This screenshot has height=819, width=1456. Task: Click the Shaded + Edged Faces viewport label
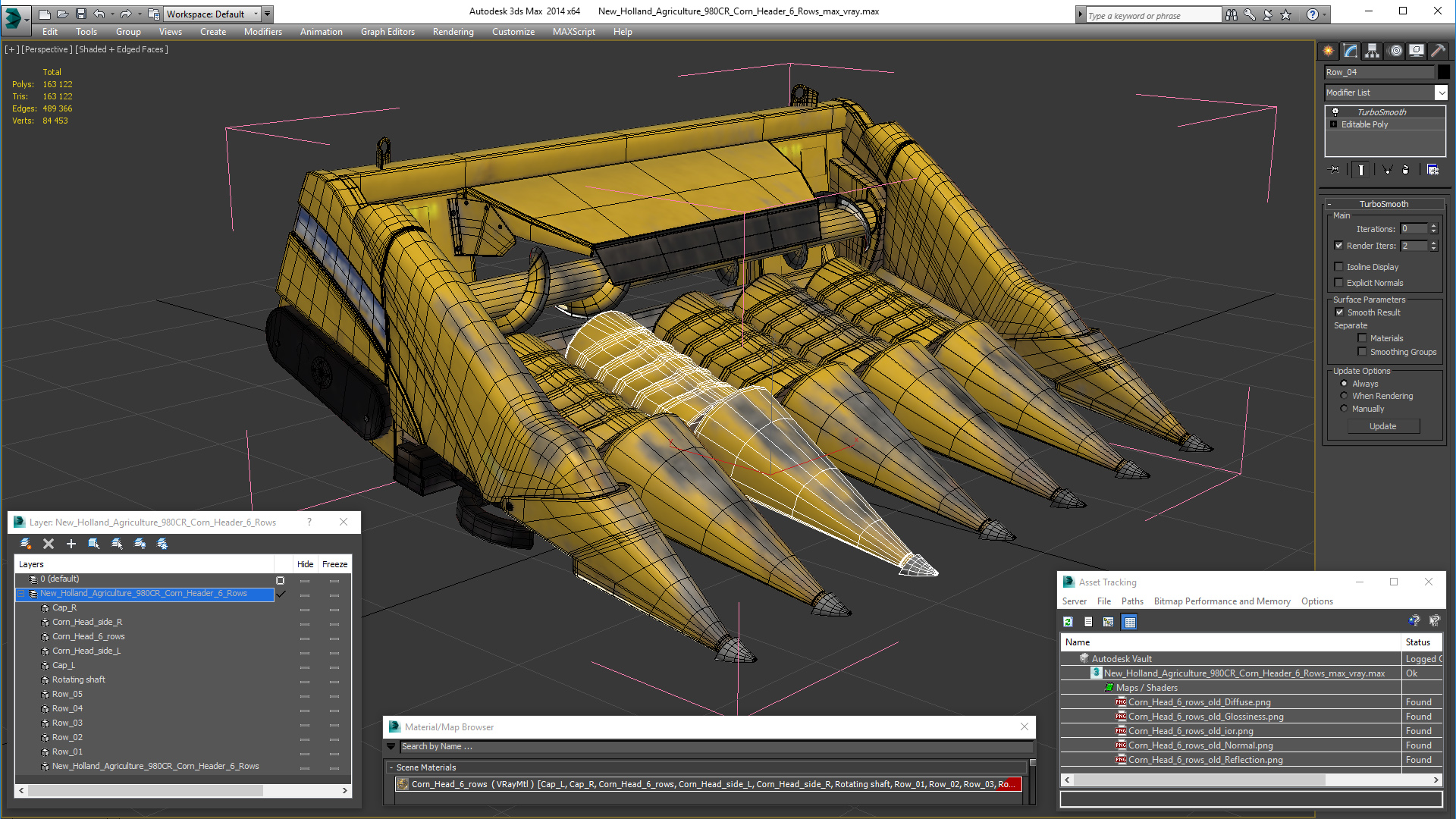pos(121,49)
